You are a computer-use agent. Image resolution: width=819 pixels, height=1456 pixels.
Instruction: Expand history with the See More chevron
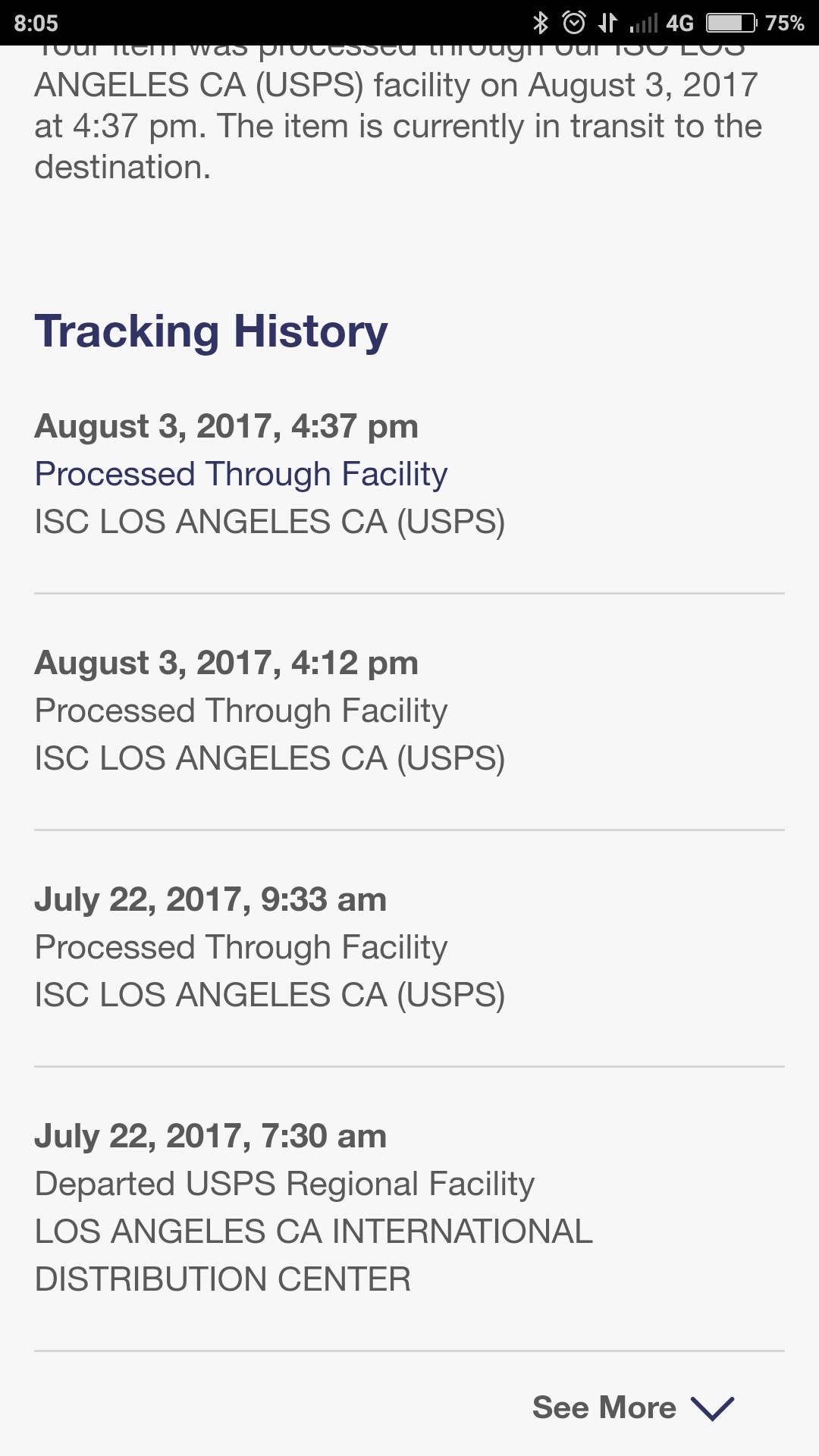tap(711, 1408)
